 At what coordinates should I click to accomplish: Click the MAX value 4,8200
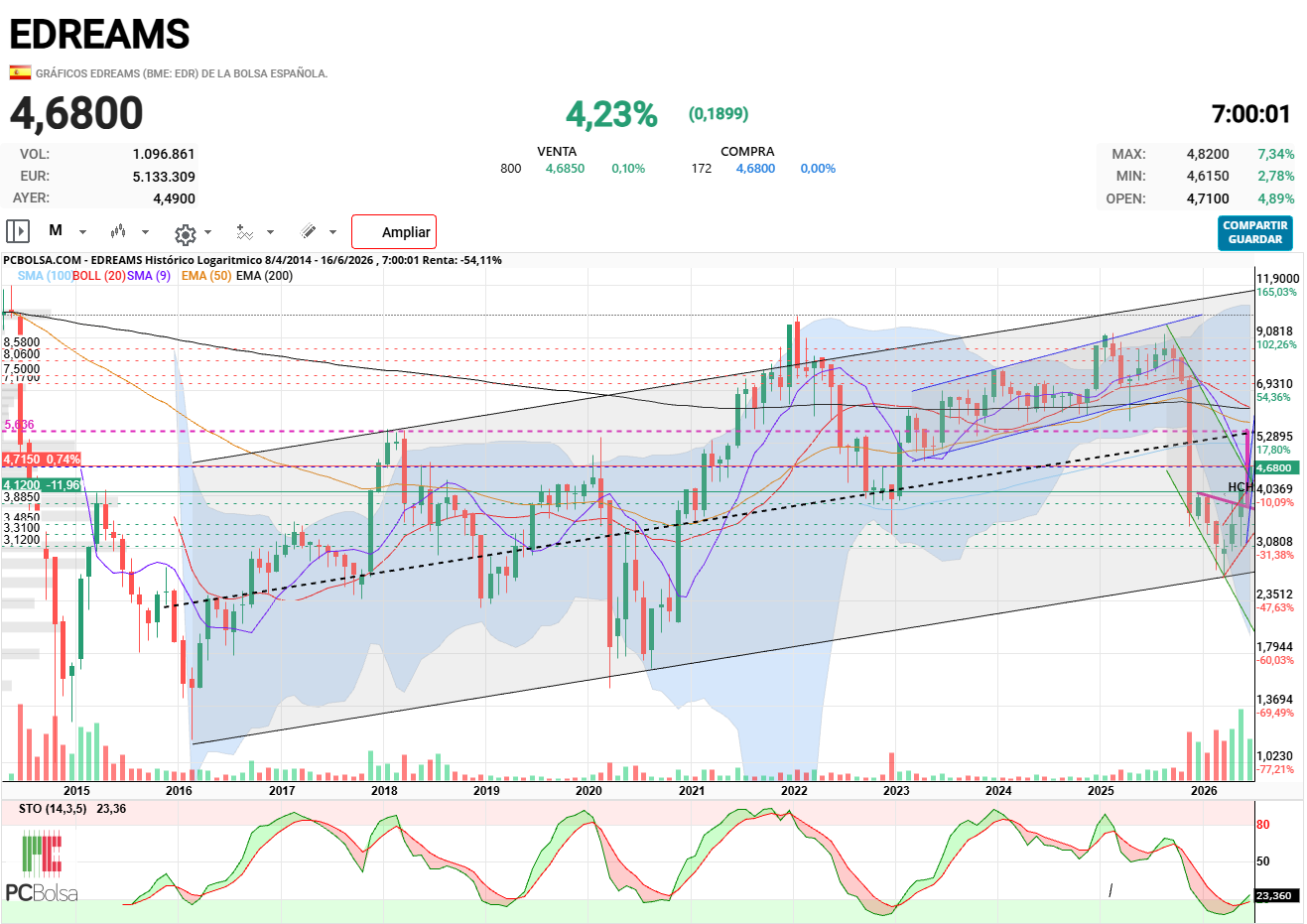click(1208, 154)
